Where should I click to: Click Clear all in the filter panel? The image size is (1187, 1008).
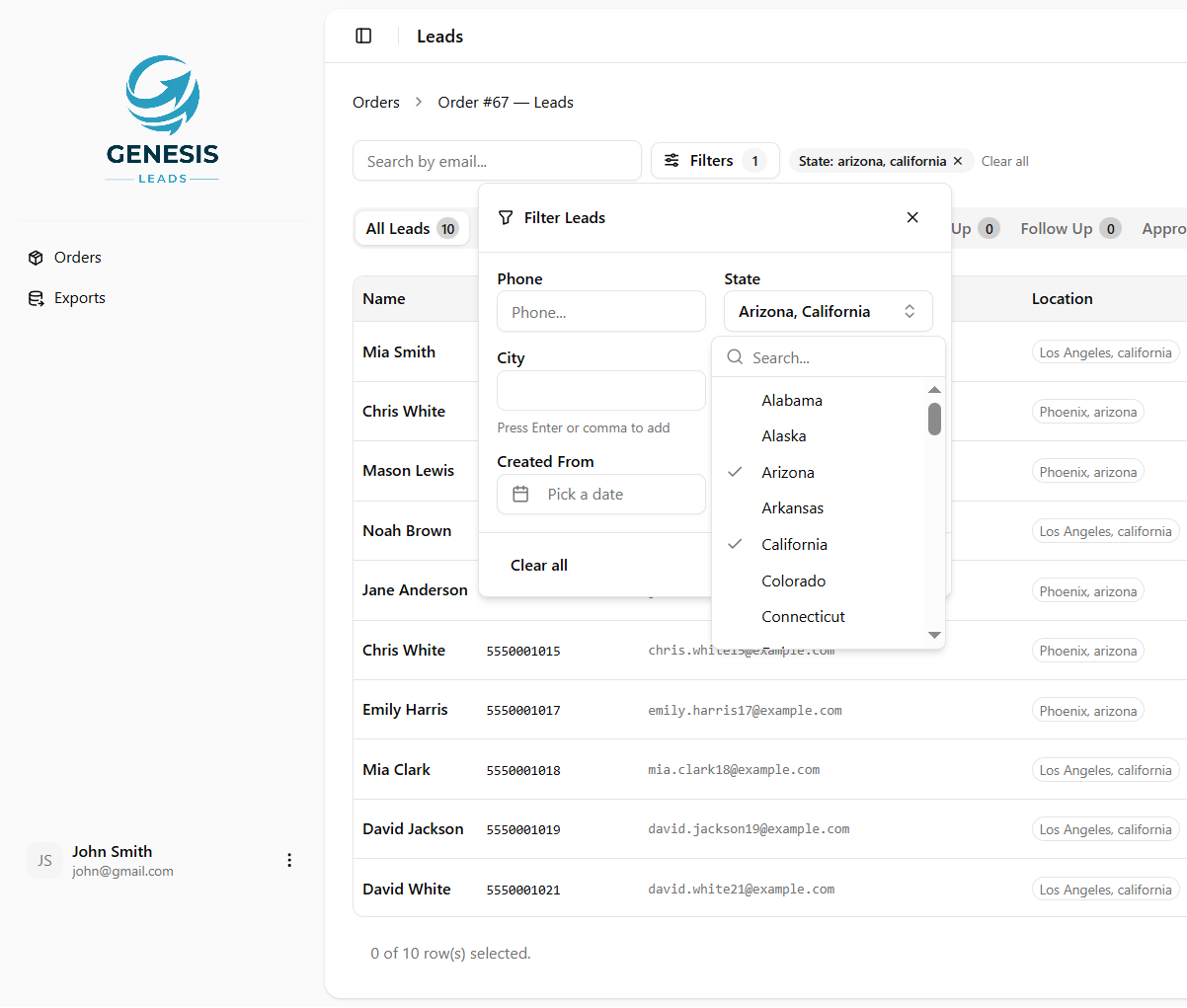(x=539, y=566)
